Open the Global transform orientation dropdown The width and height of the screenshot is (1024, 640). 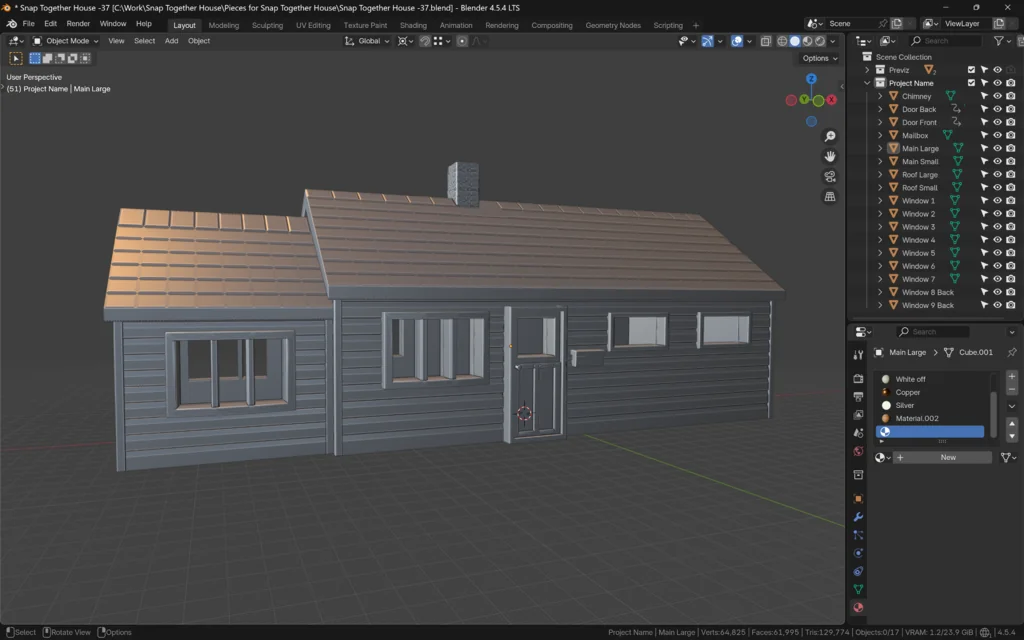(x=370, y=41)
